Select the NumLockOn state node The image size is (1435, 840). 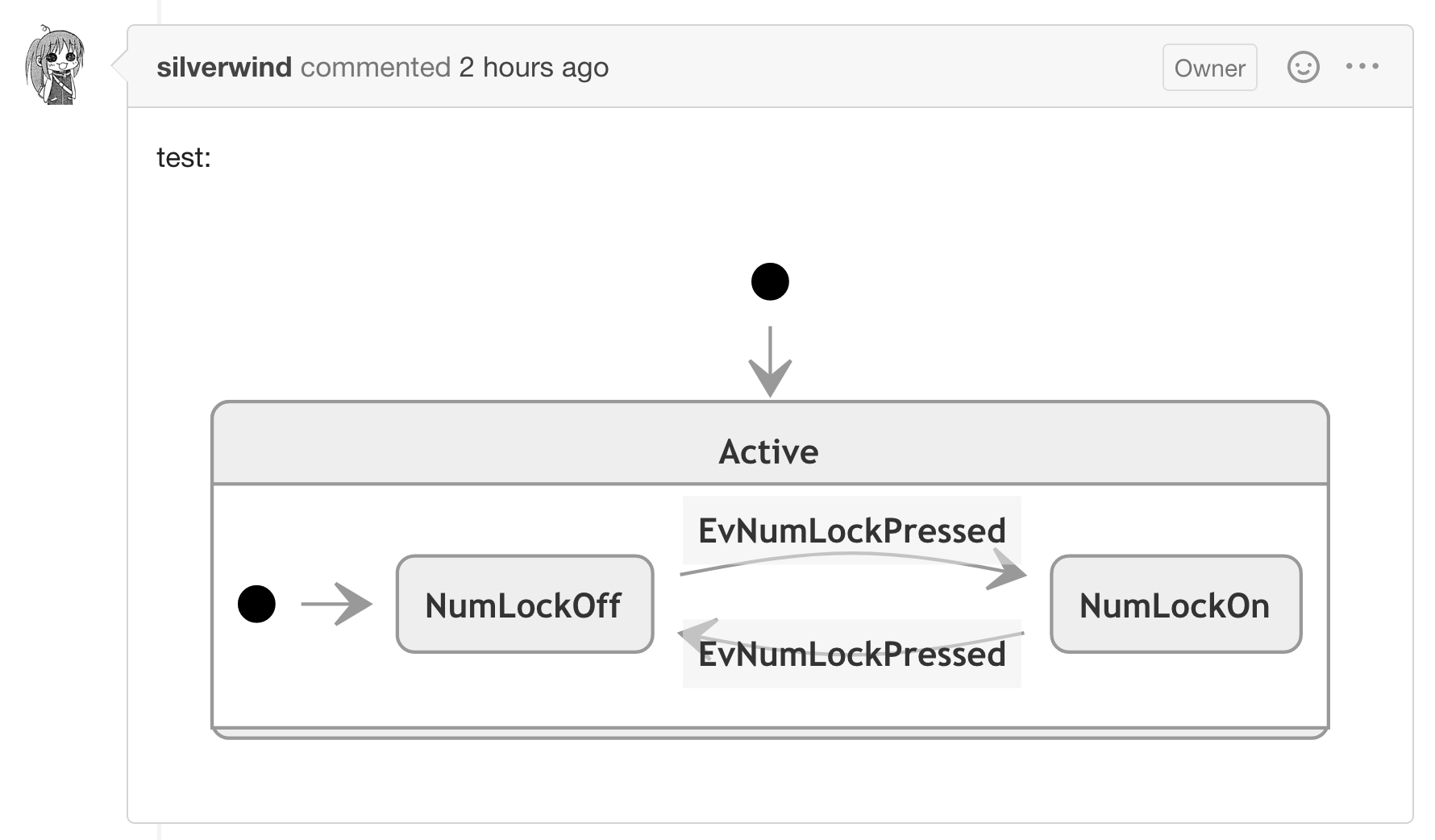point(1175,604)
